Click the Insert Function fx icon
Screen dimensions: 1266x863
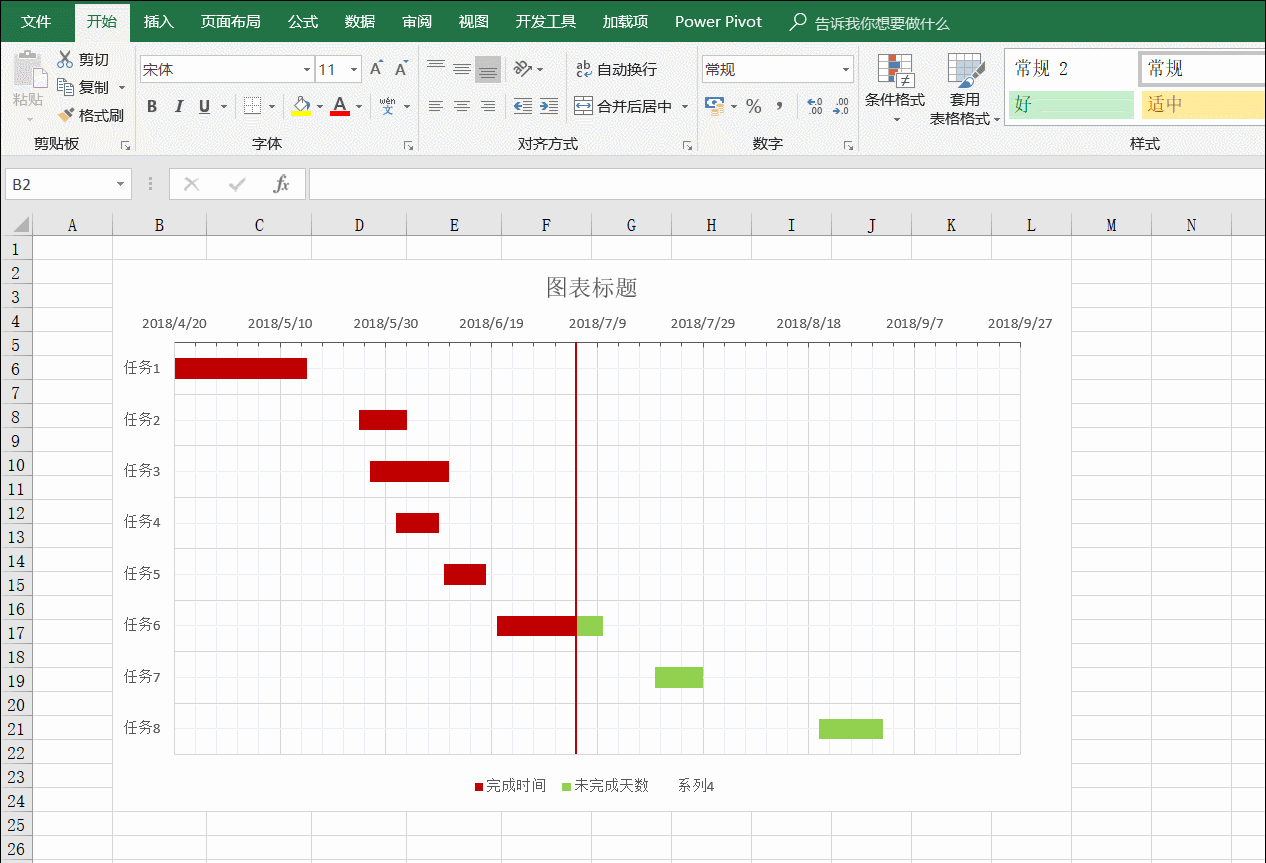(x=282, y=184)
